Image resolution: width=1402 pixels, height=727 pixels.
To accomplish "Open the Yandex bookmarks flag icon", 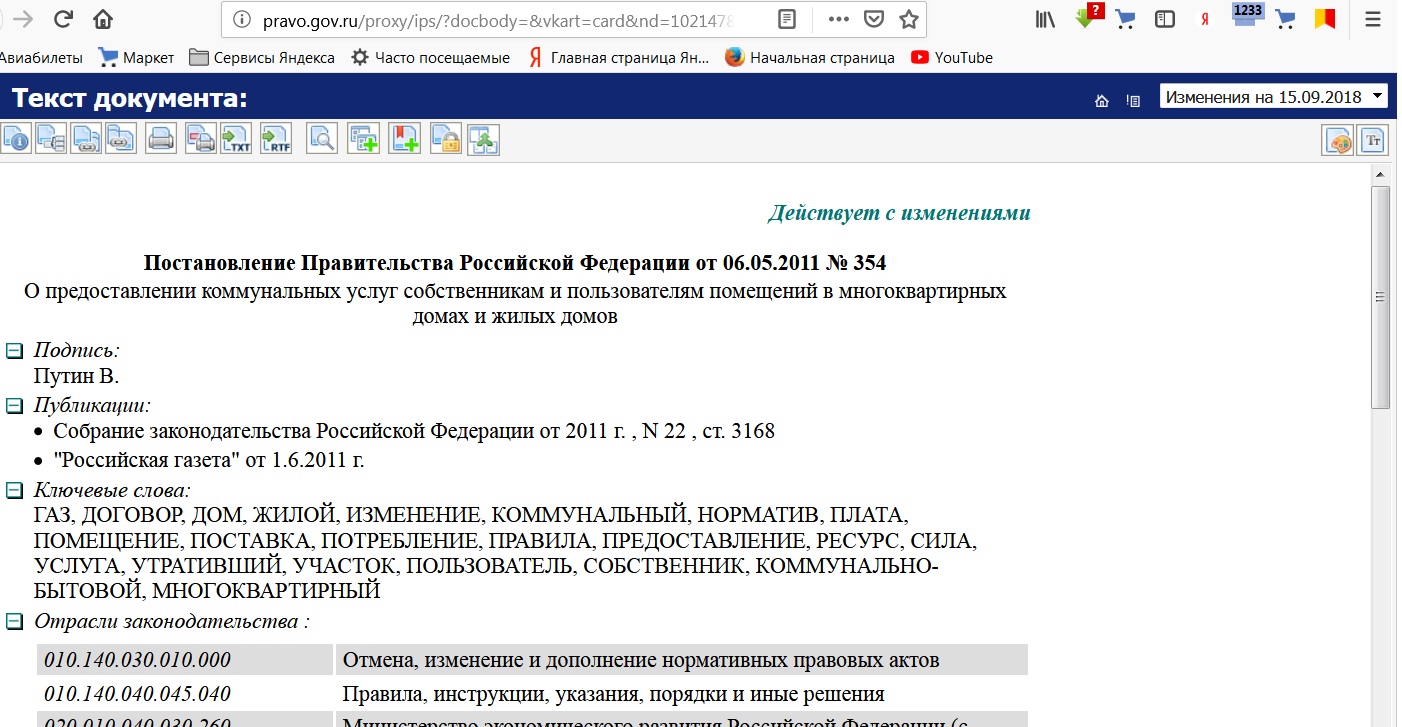I will (x=1325, y=19).
